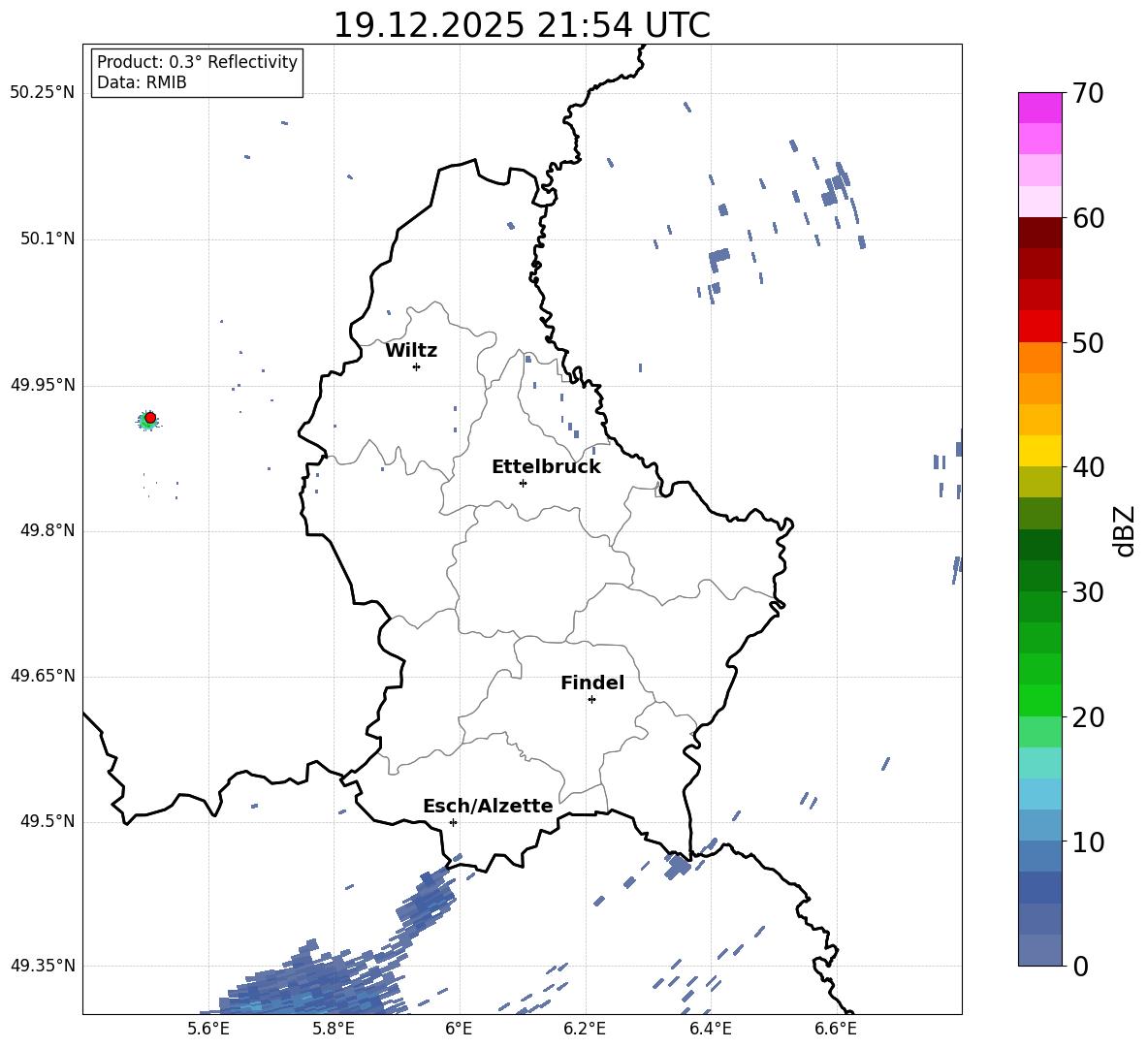
Task: Click the 50.25°N latitude label
Action: click(x=43, y=93)
